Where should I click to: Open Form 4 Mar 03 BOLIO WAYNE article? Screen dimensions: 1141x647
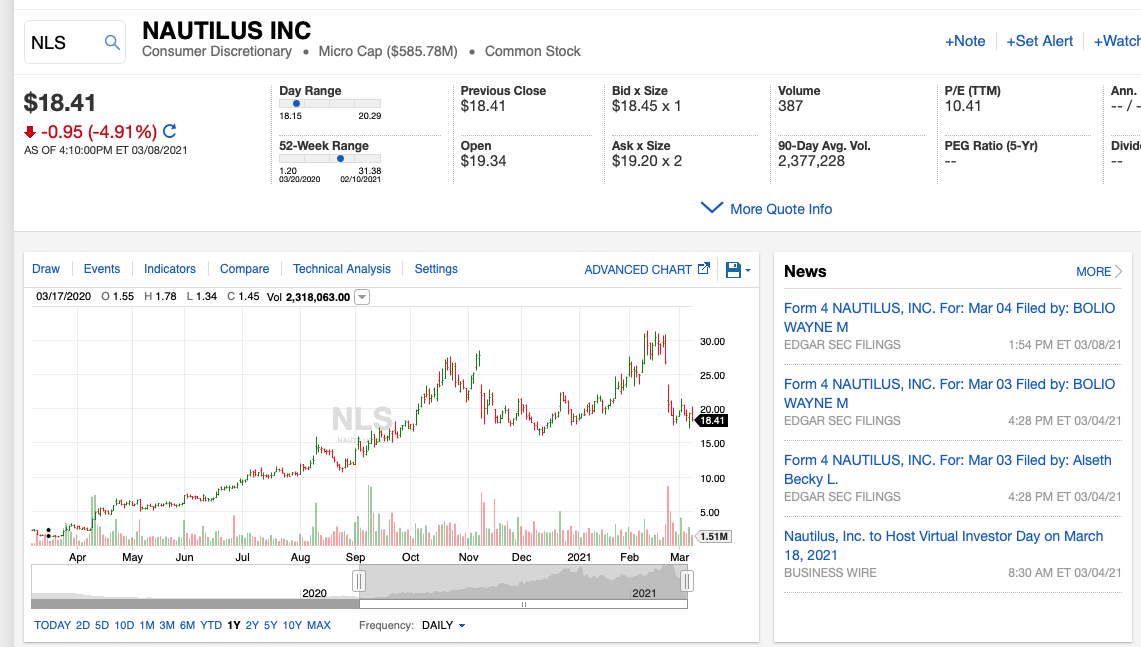949,393
